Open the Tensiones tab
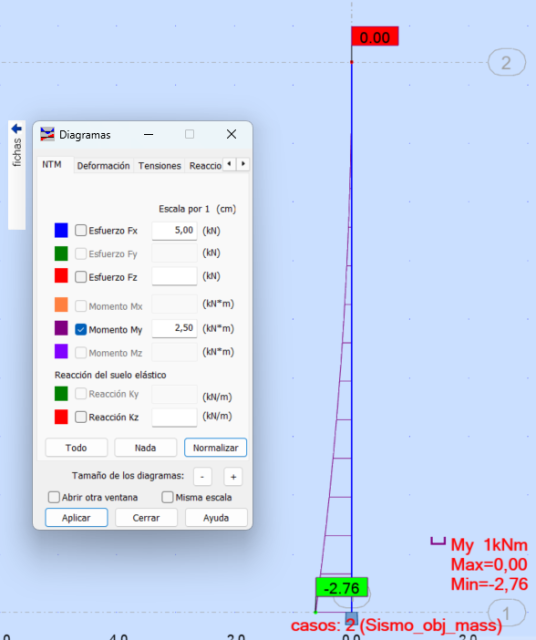 point(159,166)
